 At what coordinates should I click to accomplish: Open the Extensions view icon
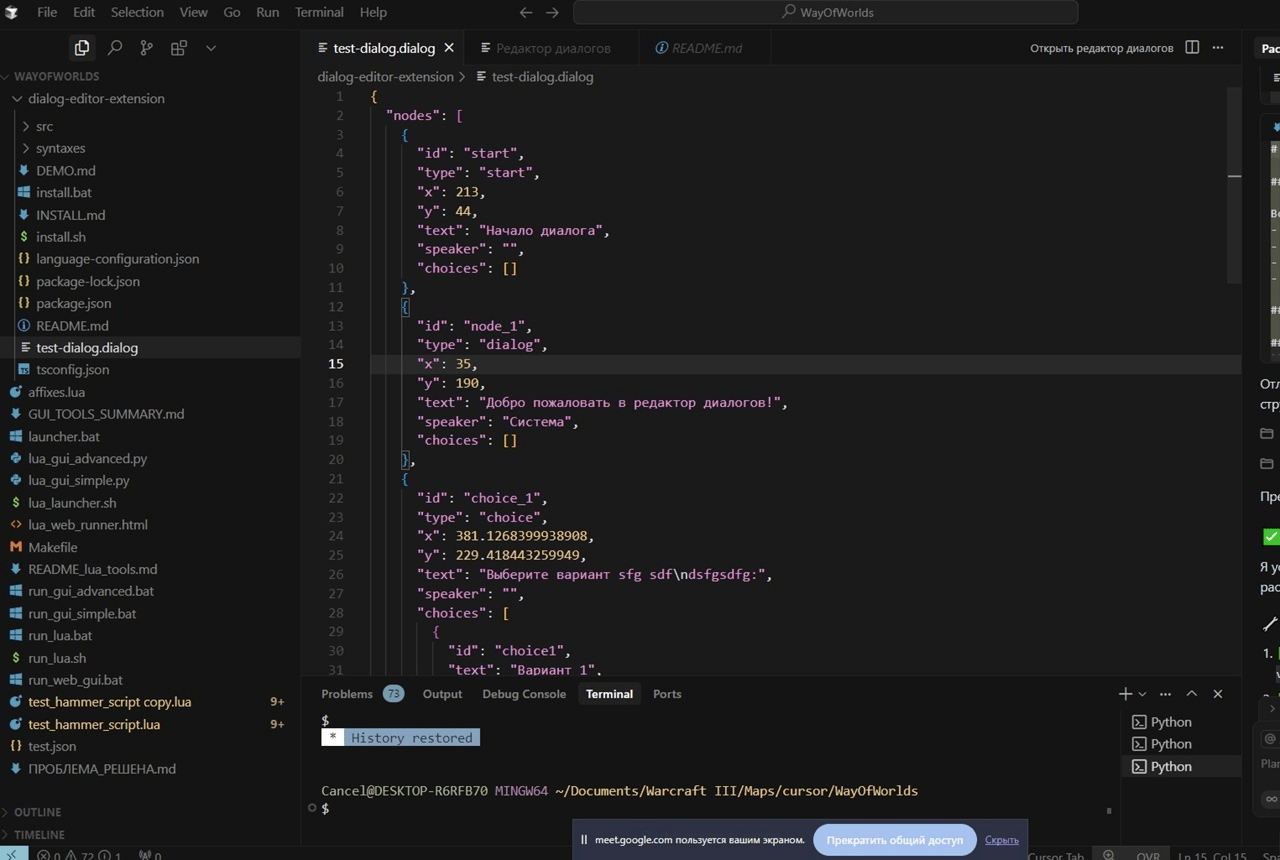179,48
